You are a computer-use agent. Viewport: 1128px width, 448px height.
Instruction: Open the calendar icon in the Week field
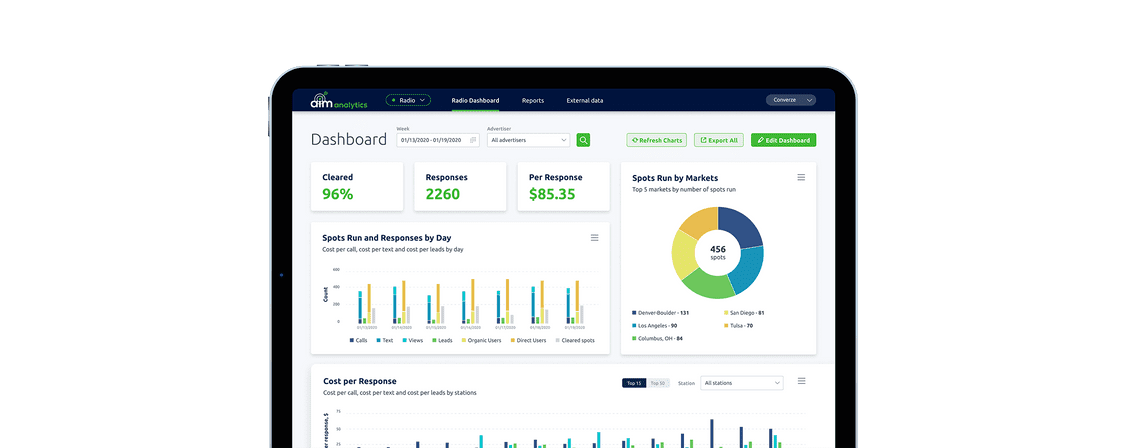473,140
